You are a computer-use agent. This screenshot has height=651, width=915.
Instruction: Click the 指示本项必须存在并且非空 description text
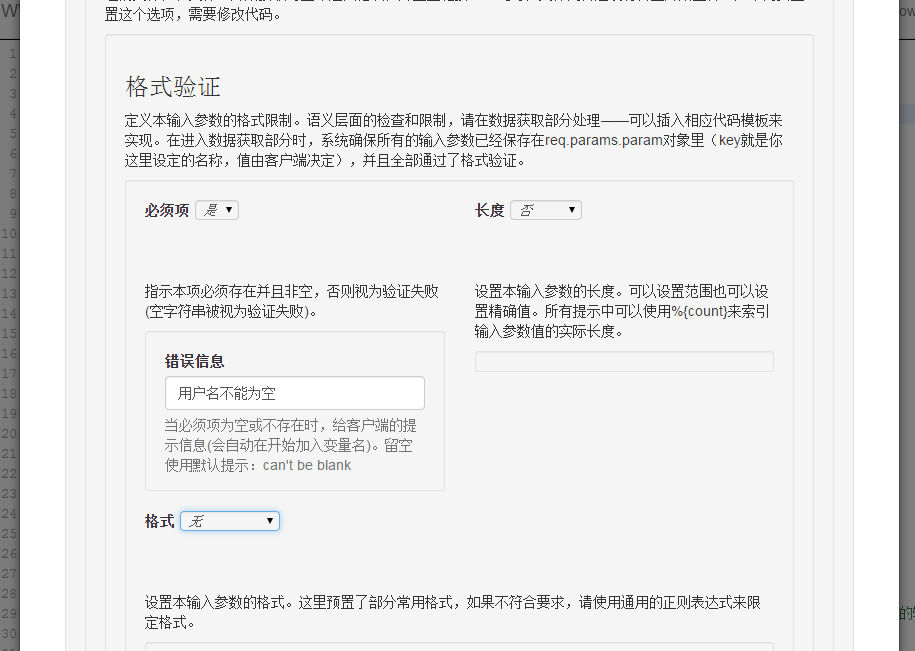click(292, 301)
